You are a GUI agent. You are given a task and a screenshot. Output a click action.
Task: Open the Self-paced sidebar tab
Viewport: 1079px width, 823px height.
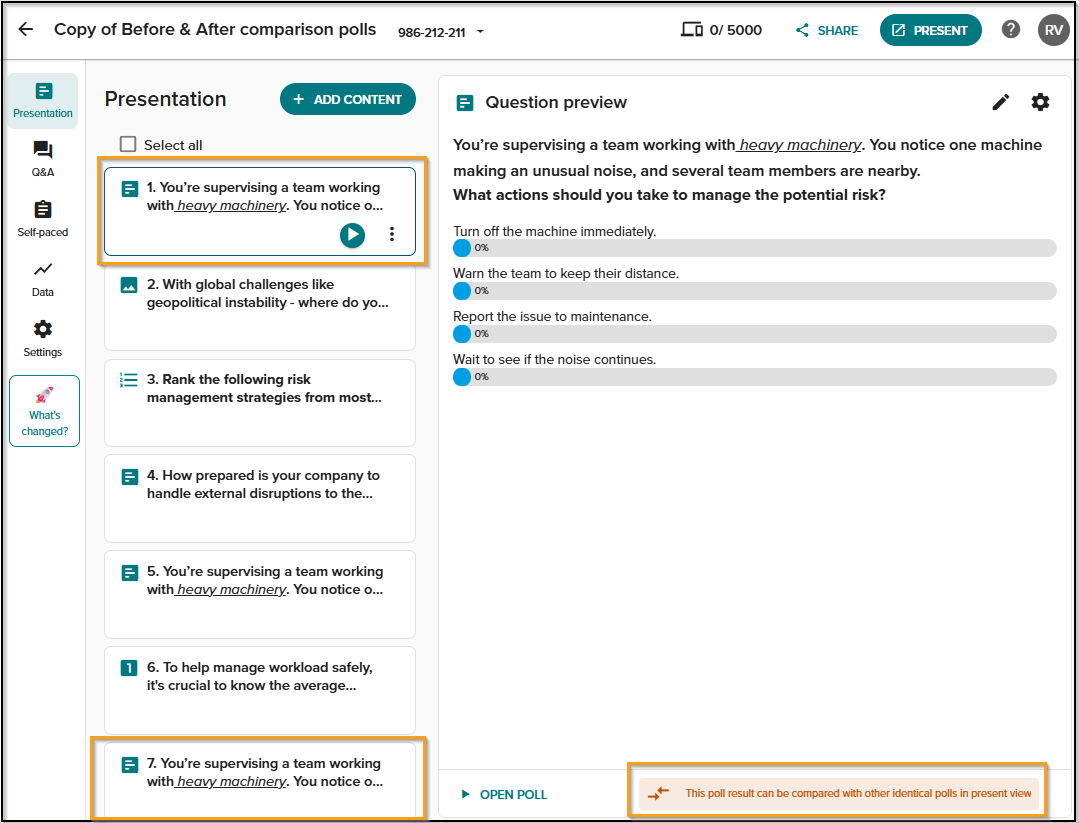pos(43,219)
